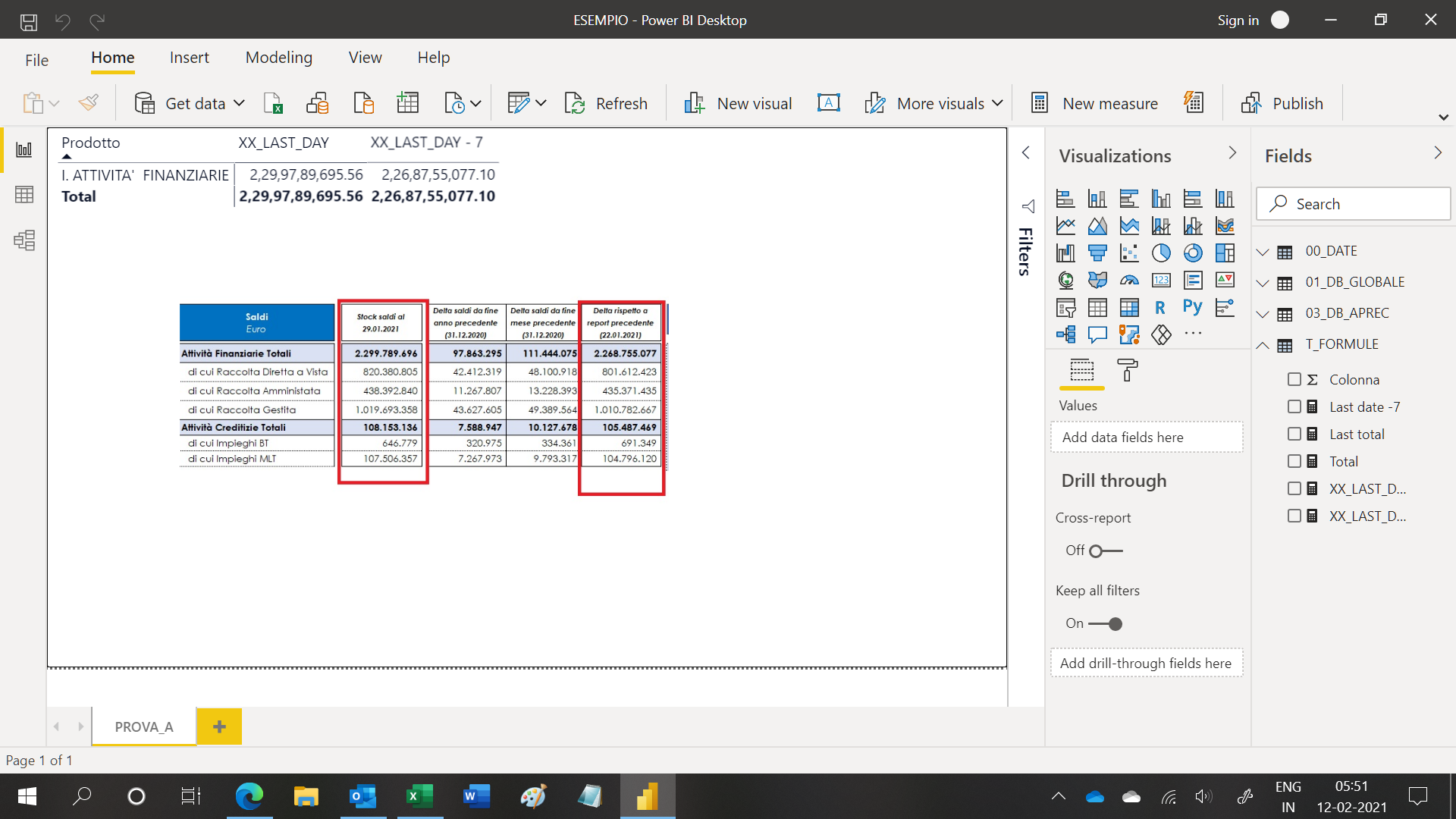Expand the 03_DB_APREC table
The width and height of the screenshot is (1456, 819).
(1263, 314)
